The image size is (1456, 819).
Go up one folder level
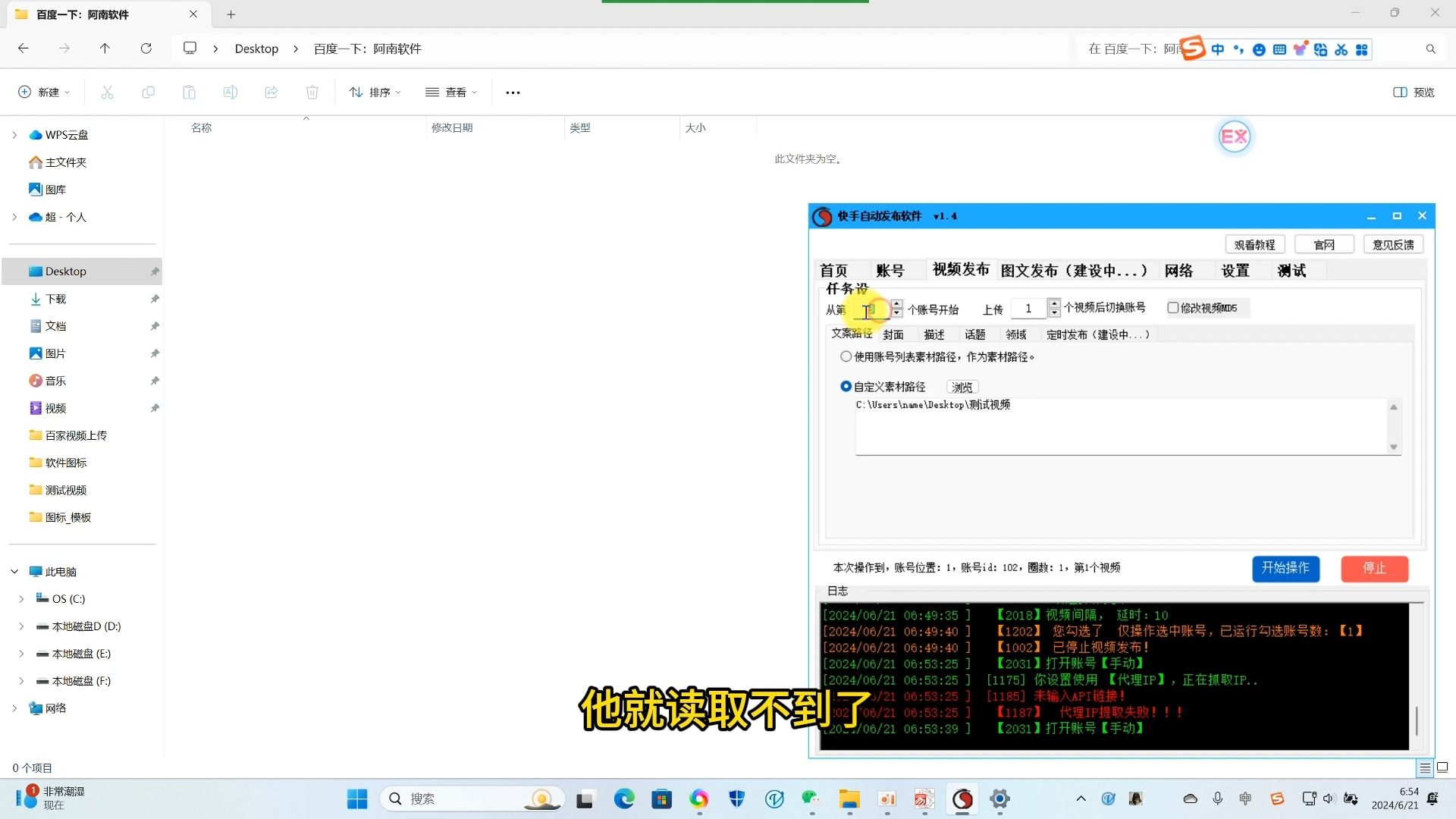(x=105, y=49)
